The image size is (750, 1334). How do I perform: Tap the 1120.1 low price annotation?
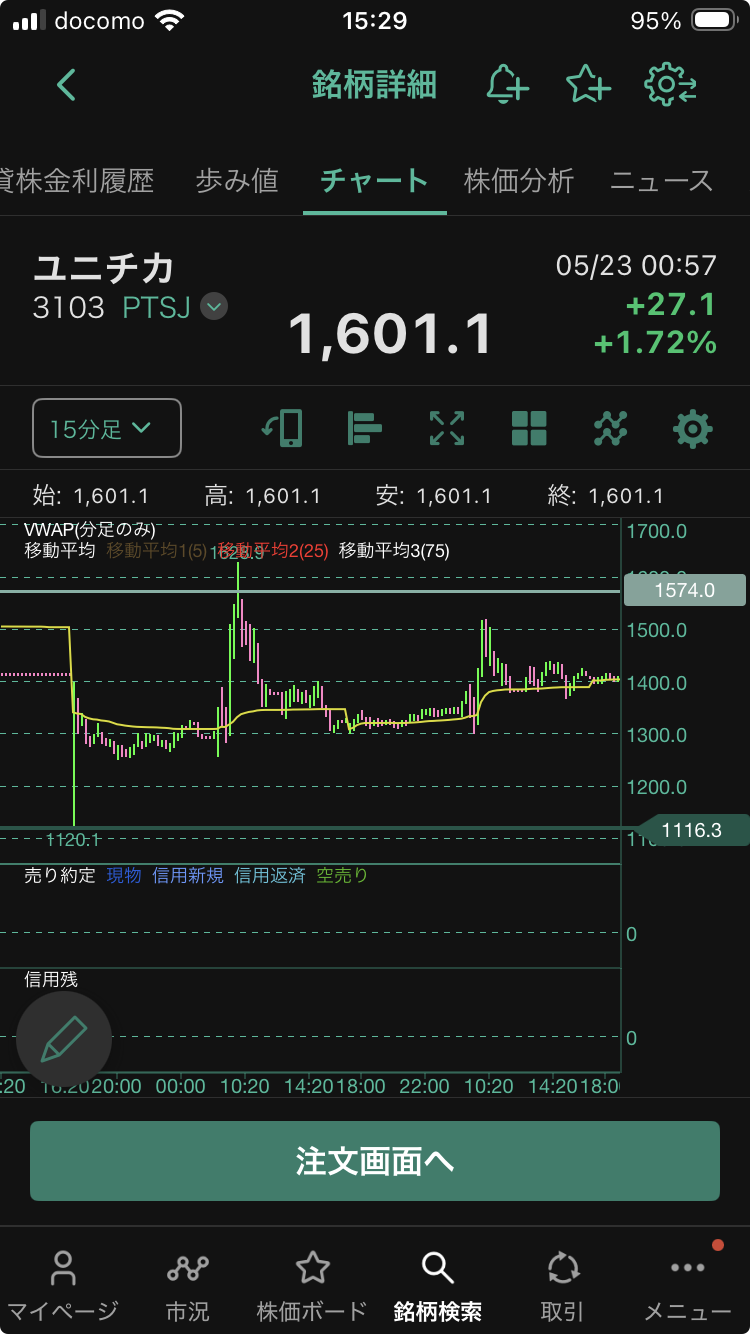(73, 839)
